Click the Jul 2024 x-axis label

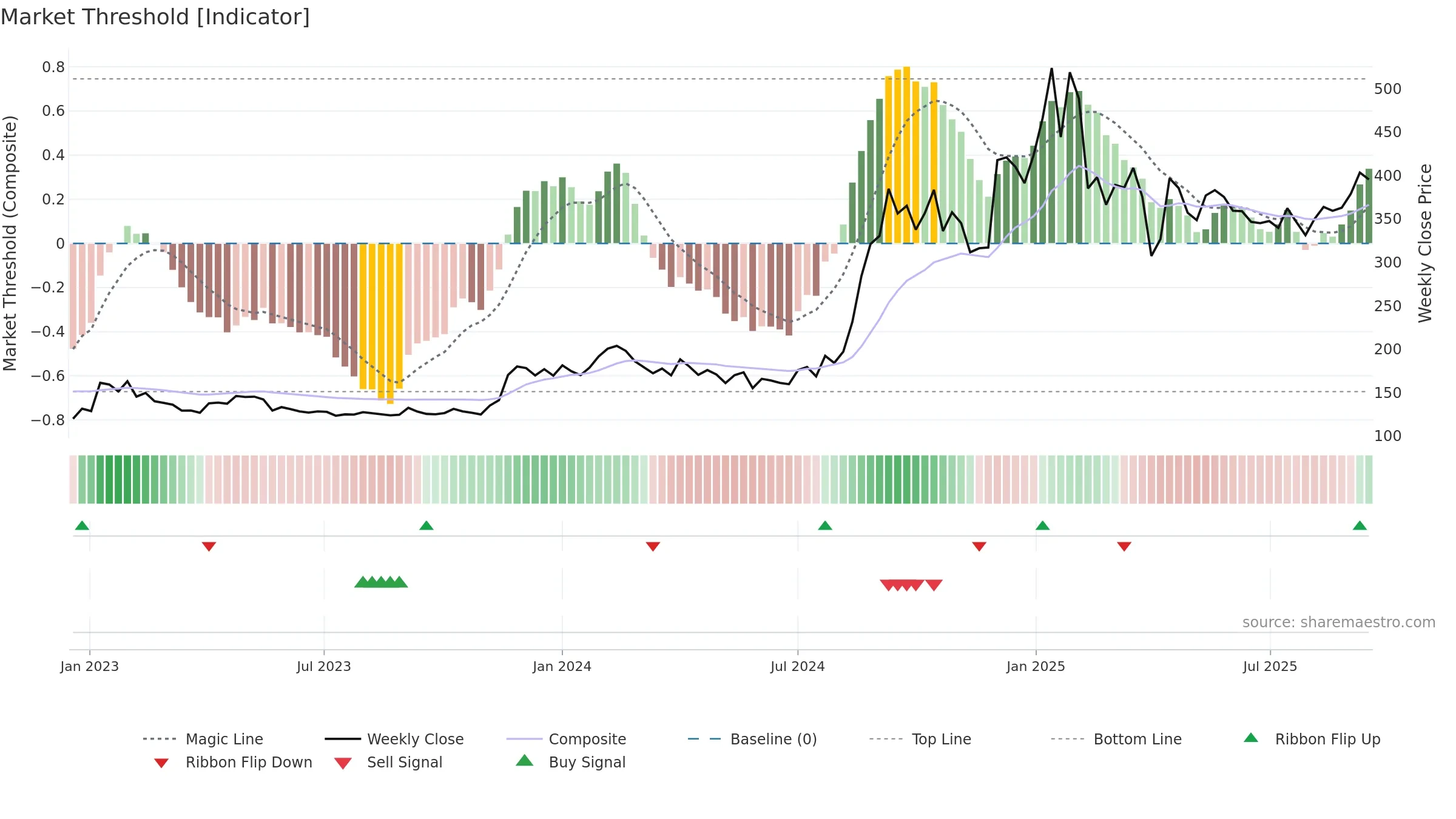(x=798, y=666)
